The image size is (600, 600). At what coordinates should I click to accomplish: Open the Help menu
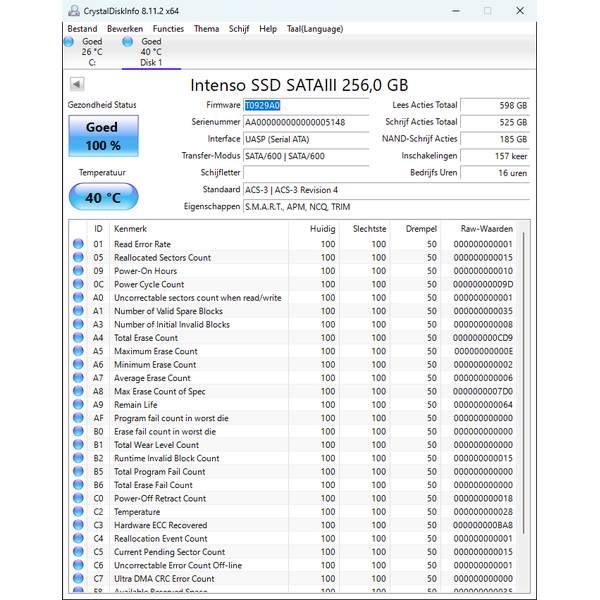[268, 29]
